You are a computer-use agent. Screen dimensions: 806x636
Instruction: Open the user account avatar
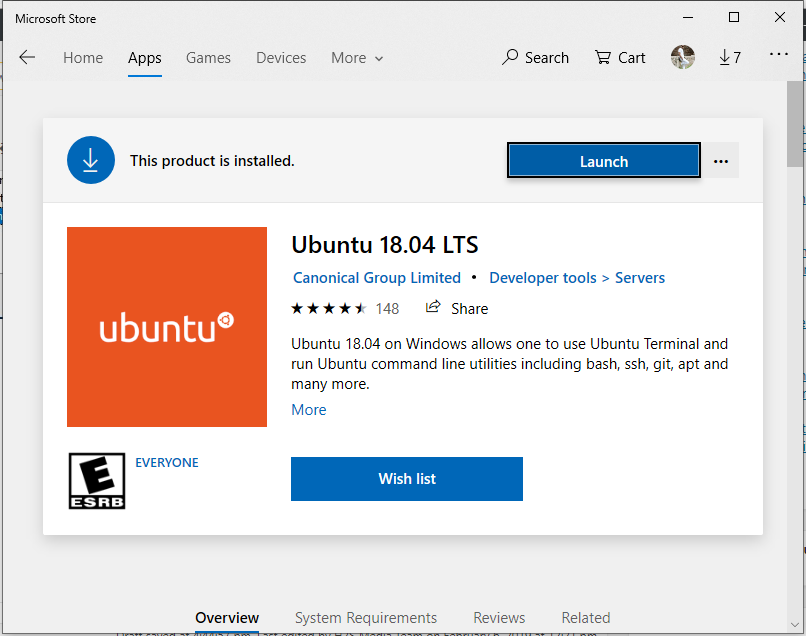tap(683, 57)
